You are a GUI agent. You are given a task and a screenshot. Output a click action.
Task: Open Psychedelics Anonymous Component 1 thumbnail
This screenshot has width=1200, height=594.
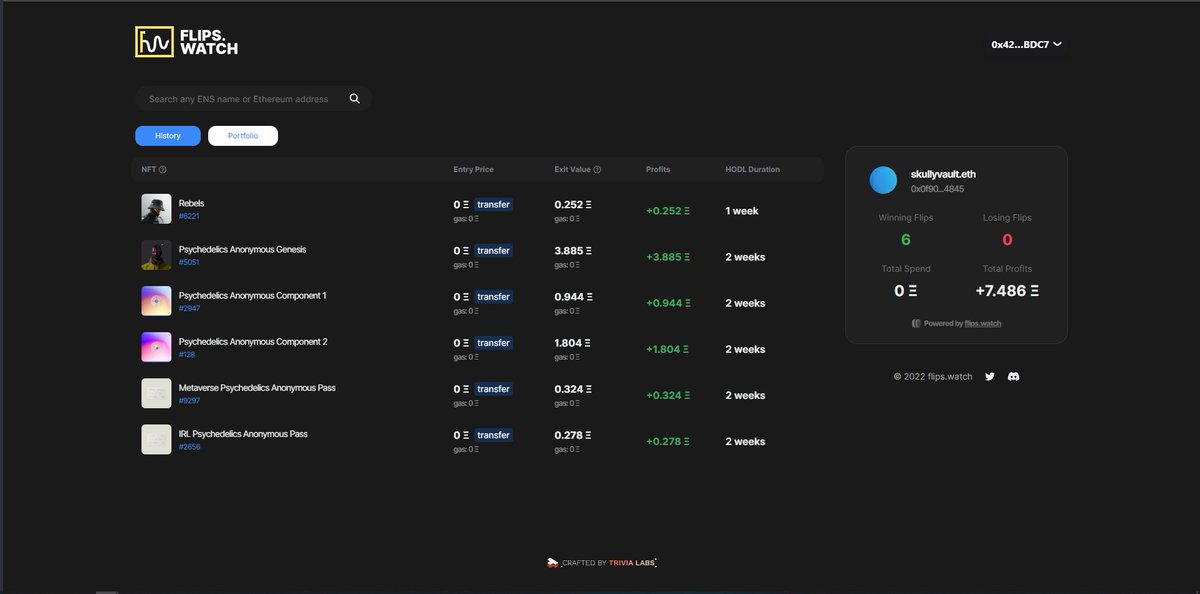[156, 301]
